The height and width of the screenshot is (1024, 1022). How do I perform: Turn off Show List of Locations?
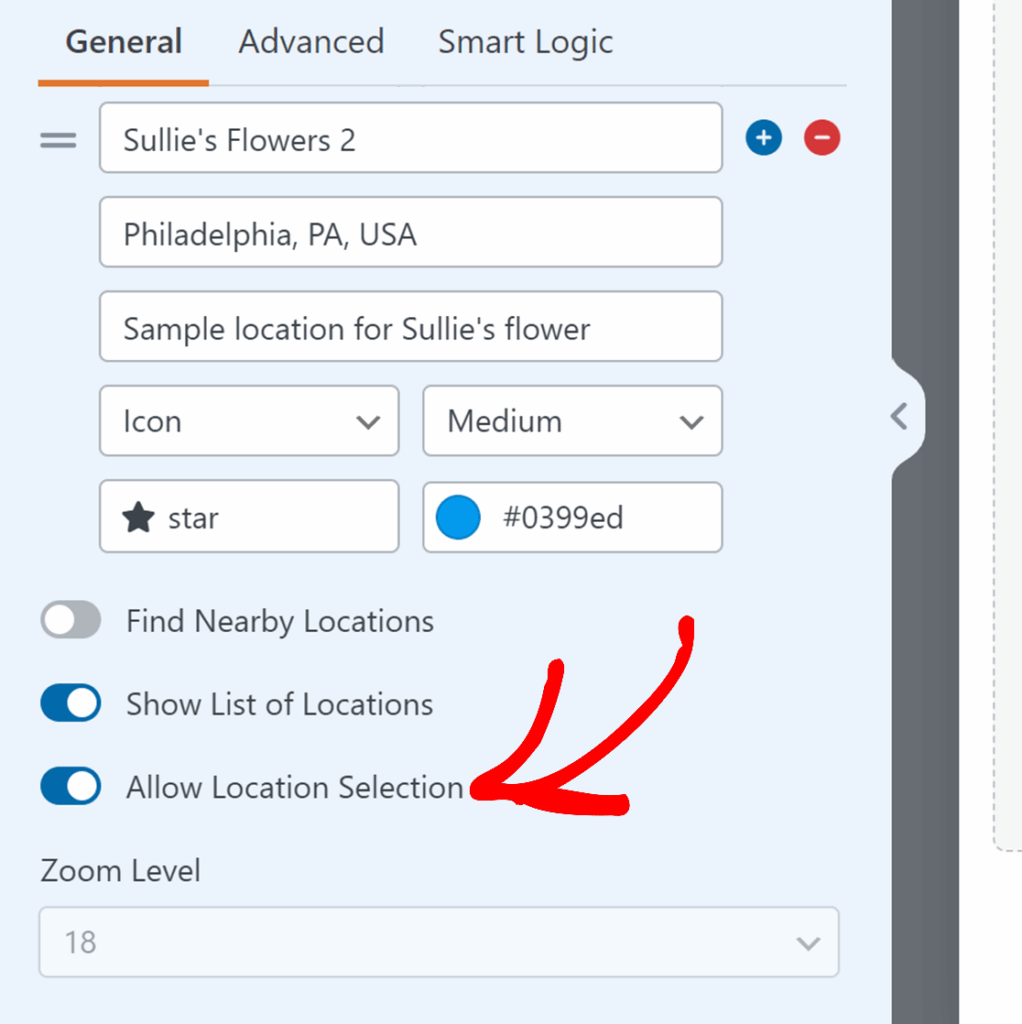click(71, 704)
